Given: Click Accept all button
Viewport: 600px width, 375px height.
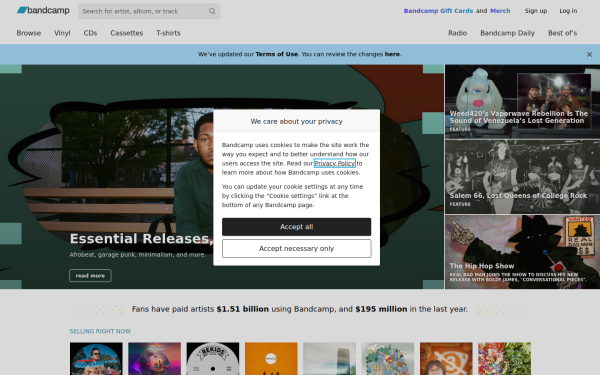Looking at the screenshot, I should tap(297, 227).
